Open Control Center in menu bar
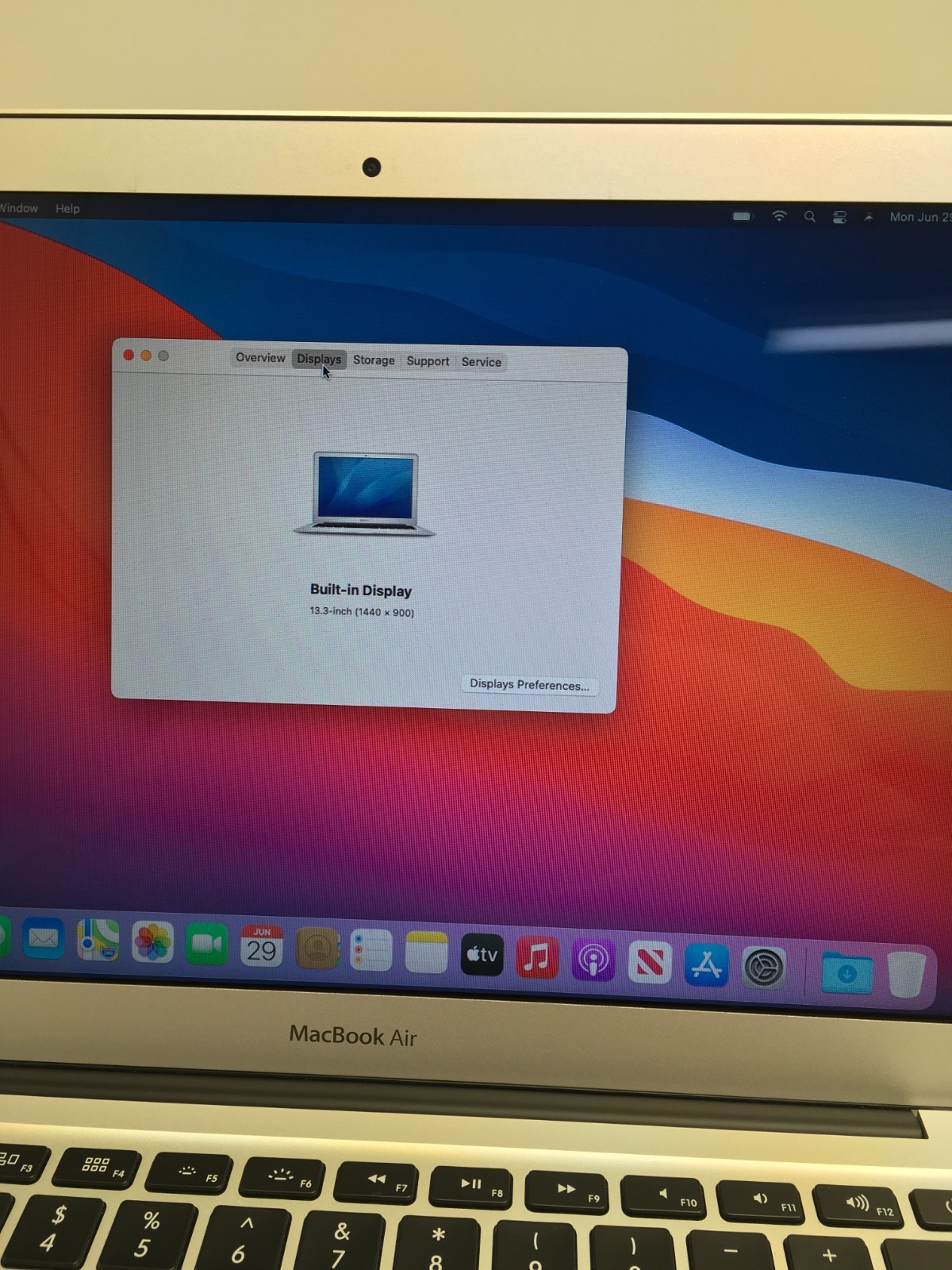The height and width of the screenshot is (1270, 952). [x=839, y=217]
